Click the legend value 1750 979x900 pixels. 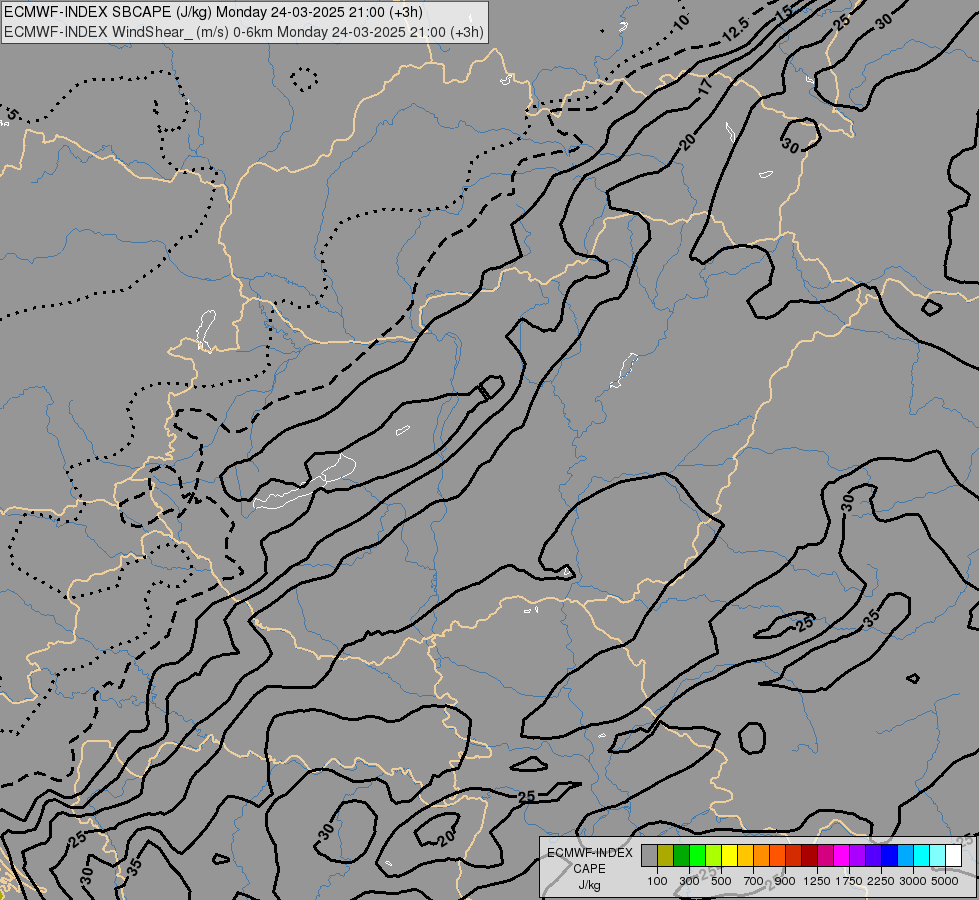(x=849, y=881)
